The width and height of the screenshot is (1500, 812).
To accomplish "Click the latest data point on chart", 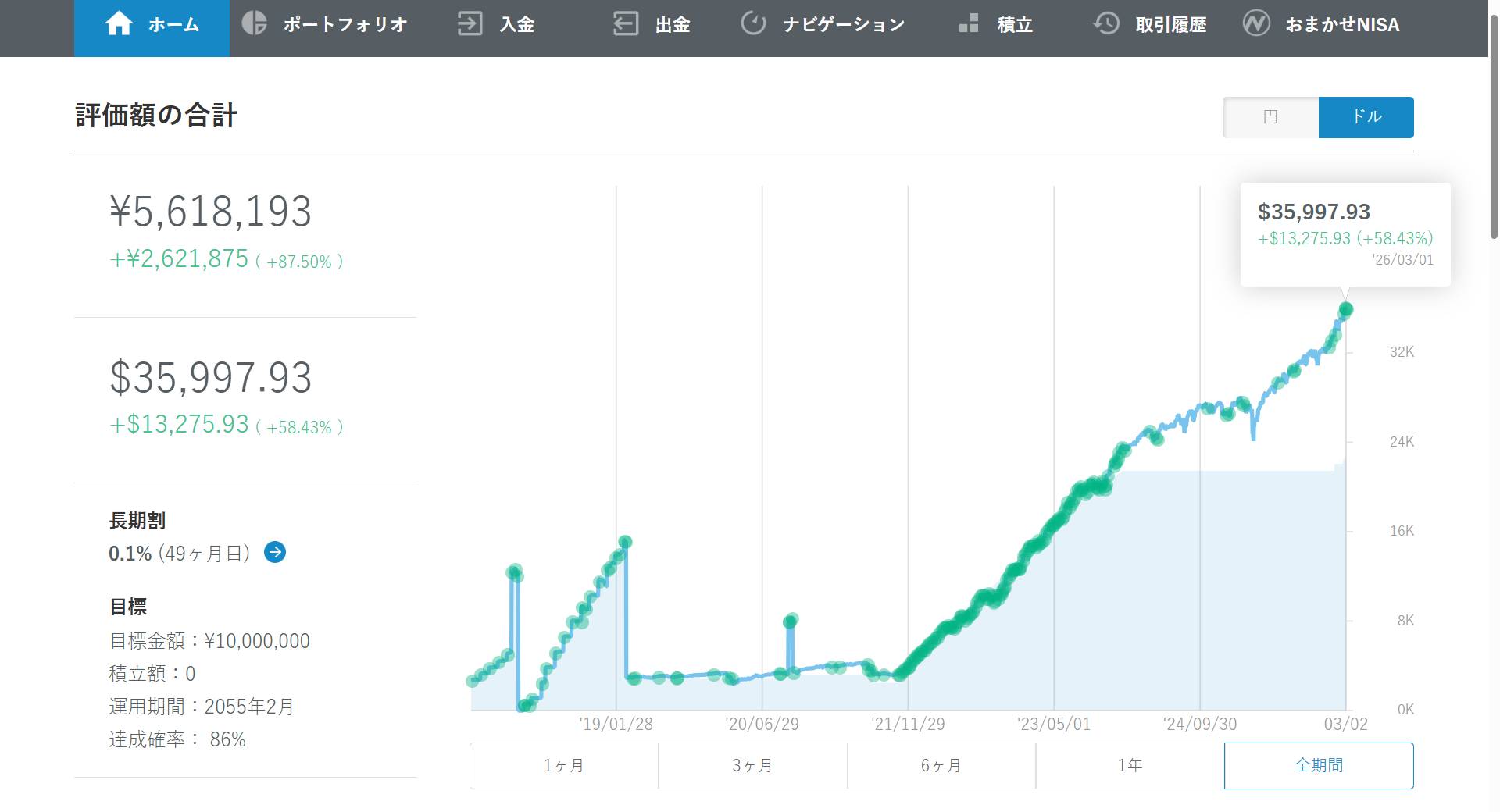I will (x=1345, y=310).
